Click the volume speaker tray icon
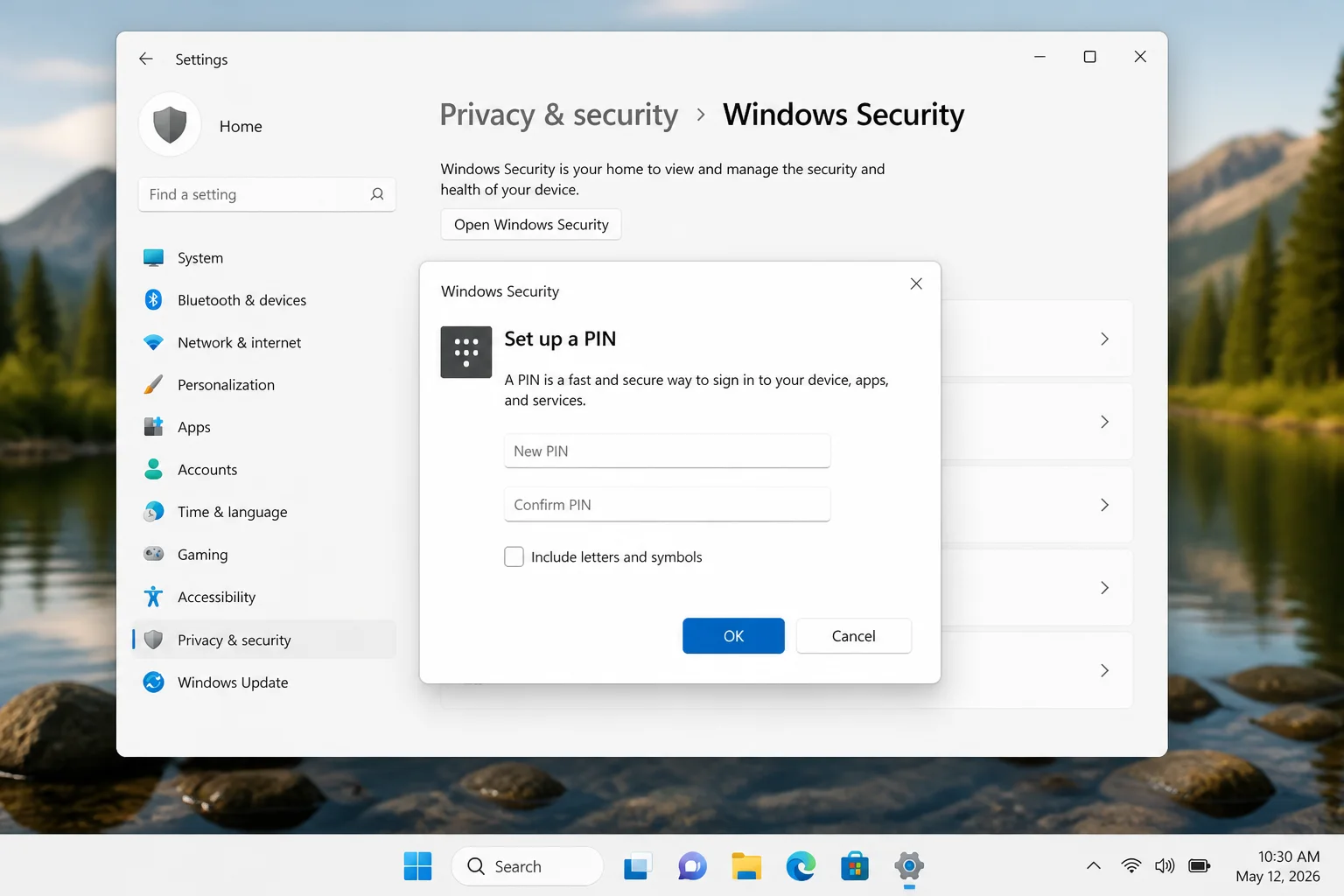 tap(1165, 866)
